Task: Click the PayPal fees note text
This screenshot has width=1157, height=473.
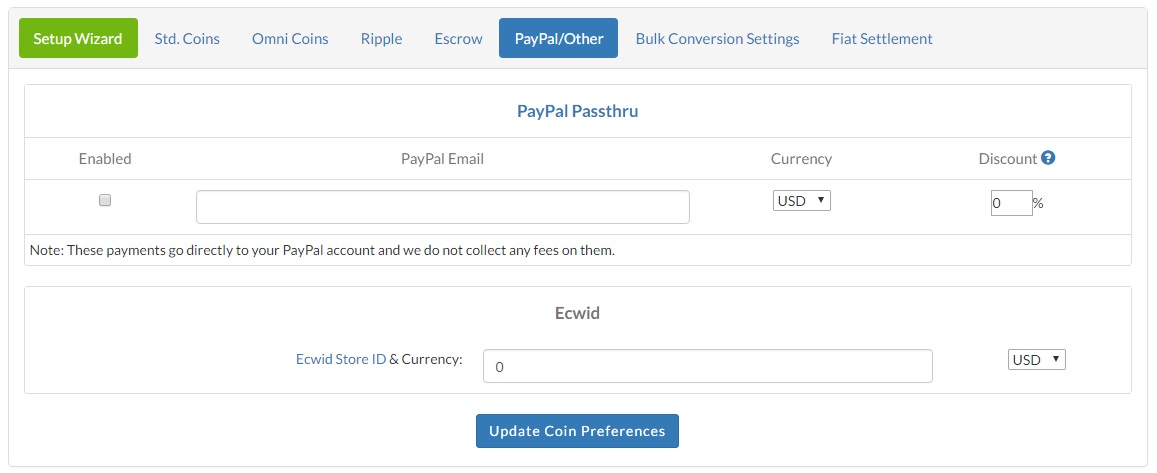Action: pyautogui.click(x=322, y=250)
